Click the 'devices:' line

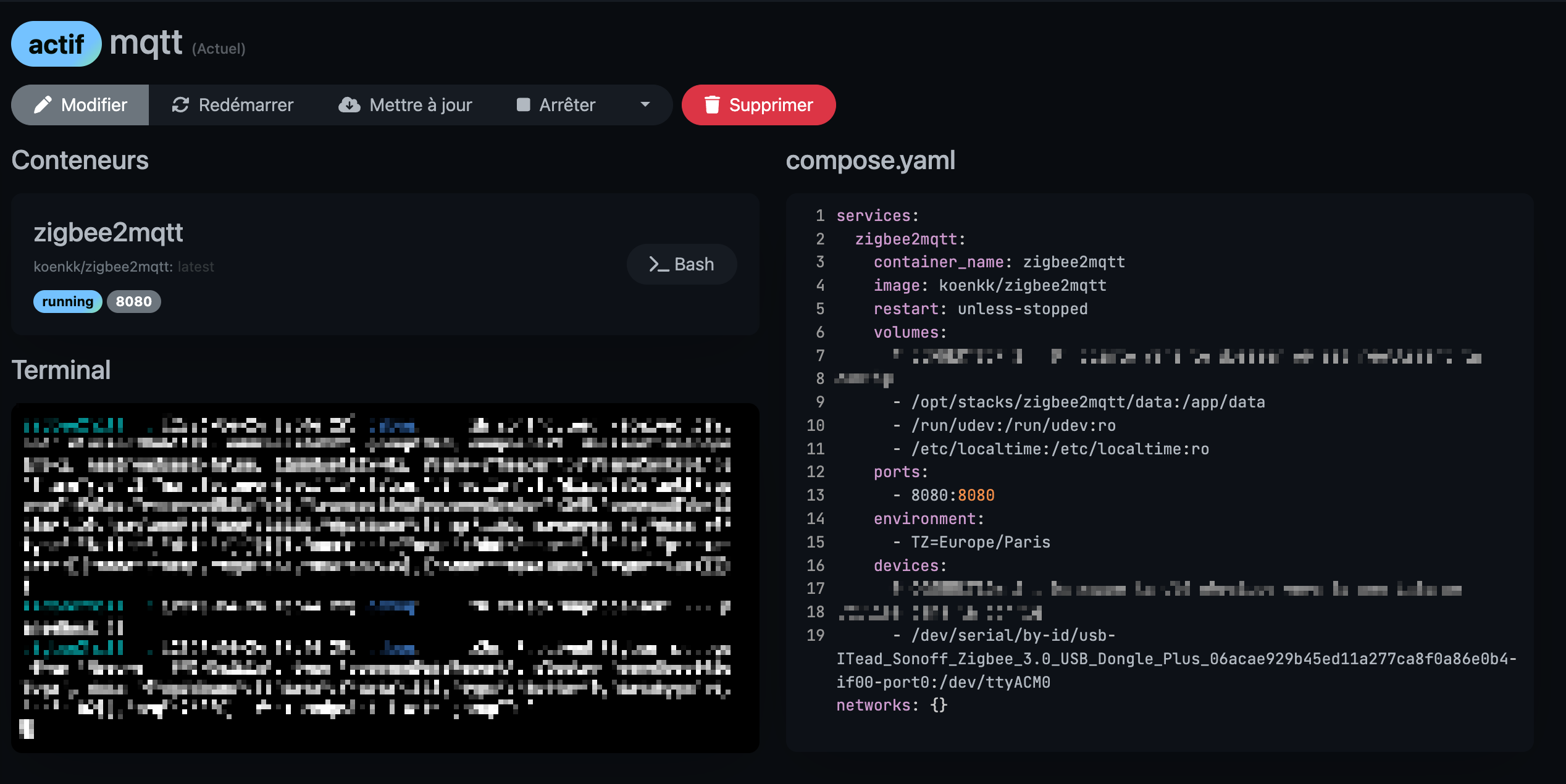[910, 565]
